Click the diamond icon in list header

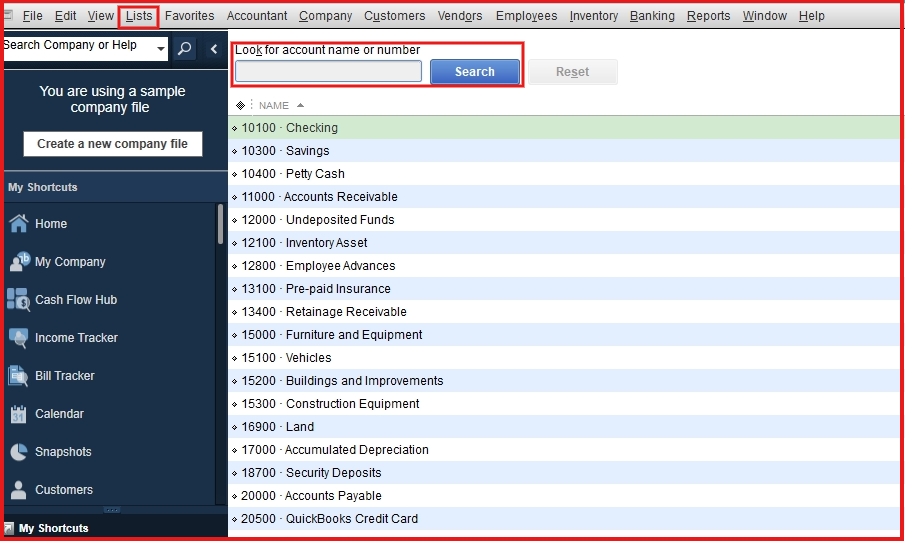pos(240,105)
